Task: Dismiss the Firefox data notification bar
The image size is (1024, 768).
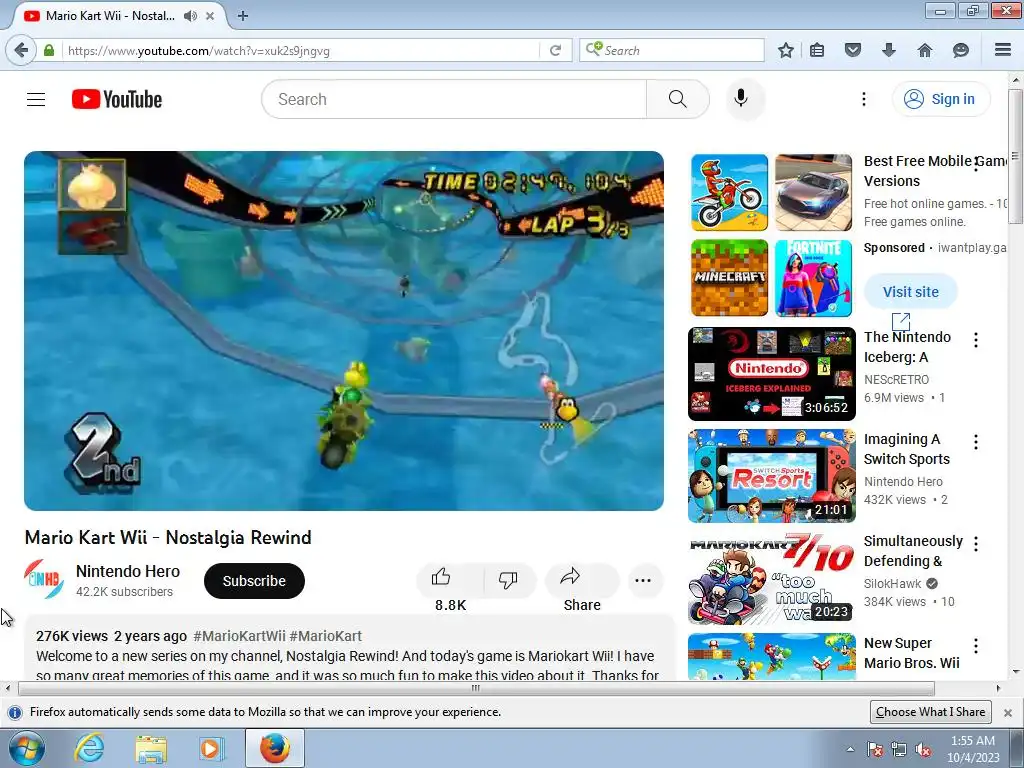Action: click(x=1008, y=712)
